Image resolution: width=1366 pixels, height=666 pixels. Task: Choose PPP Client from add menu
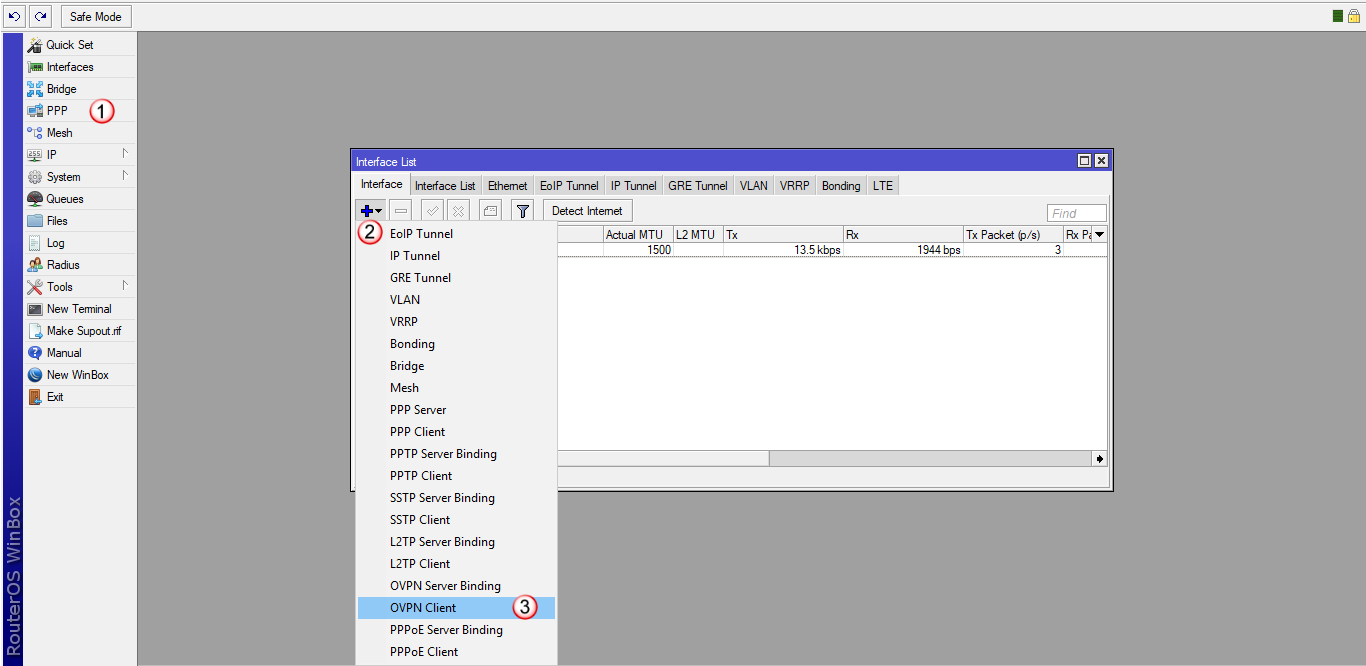[456, 432]
